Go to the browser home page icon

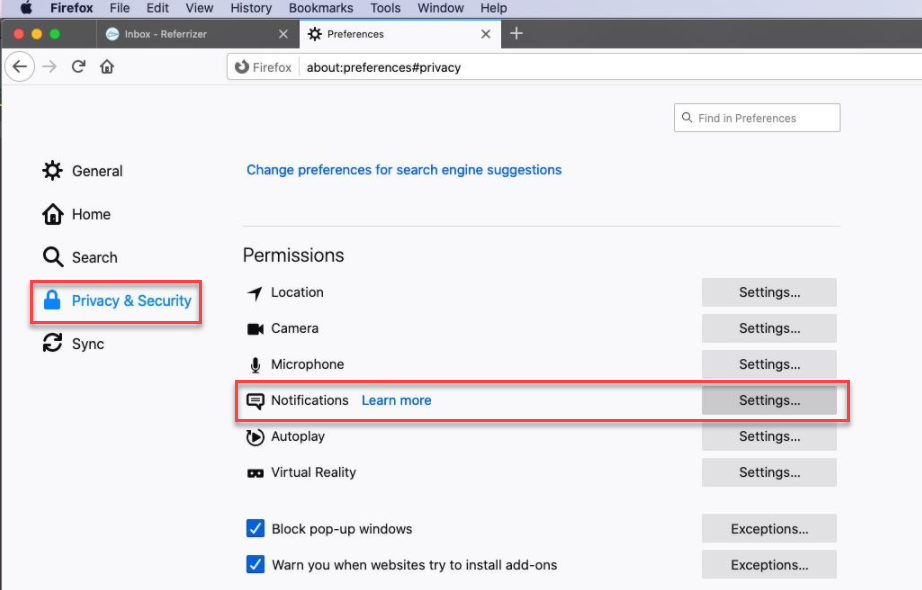107,66
